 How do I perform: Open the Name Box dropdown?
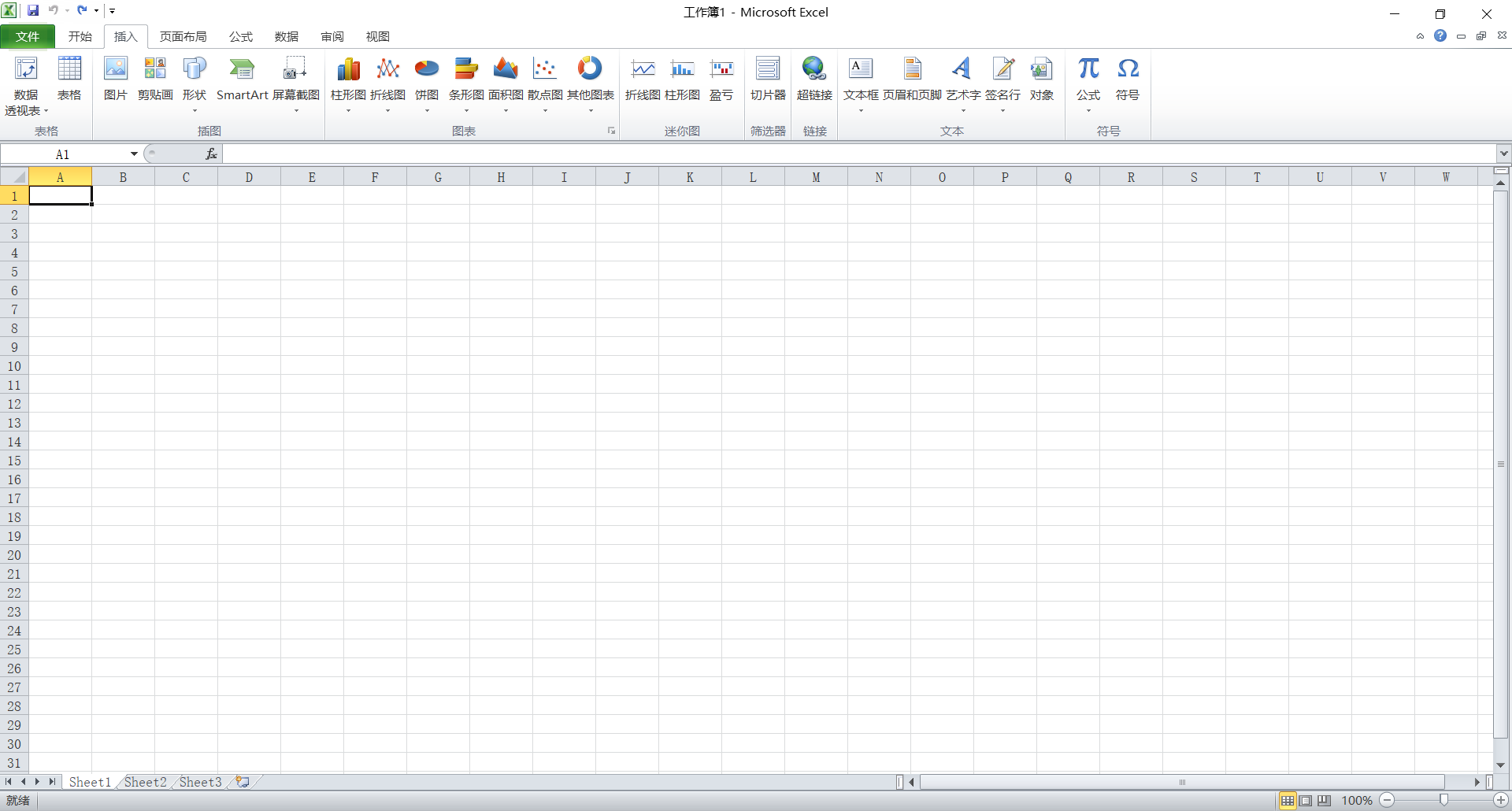pyautogui.click(x=132, y=154)
